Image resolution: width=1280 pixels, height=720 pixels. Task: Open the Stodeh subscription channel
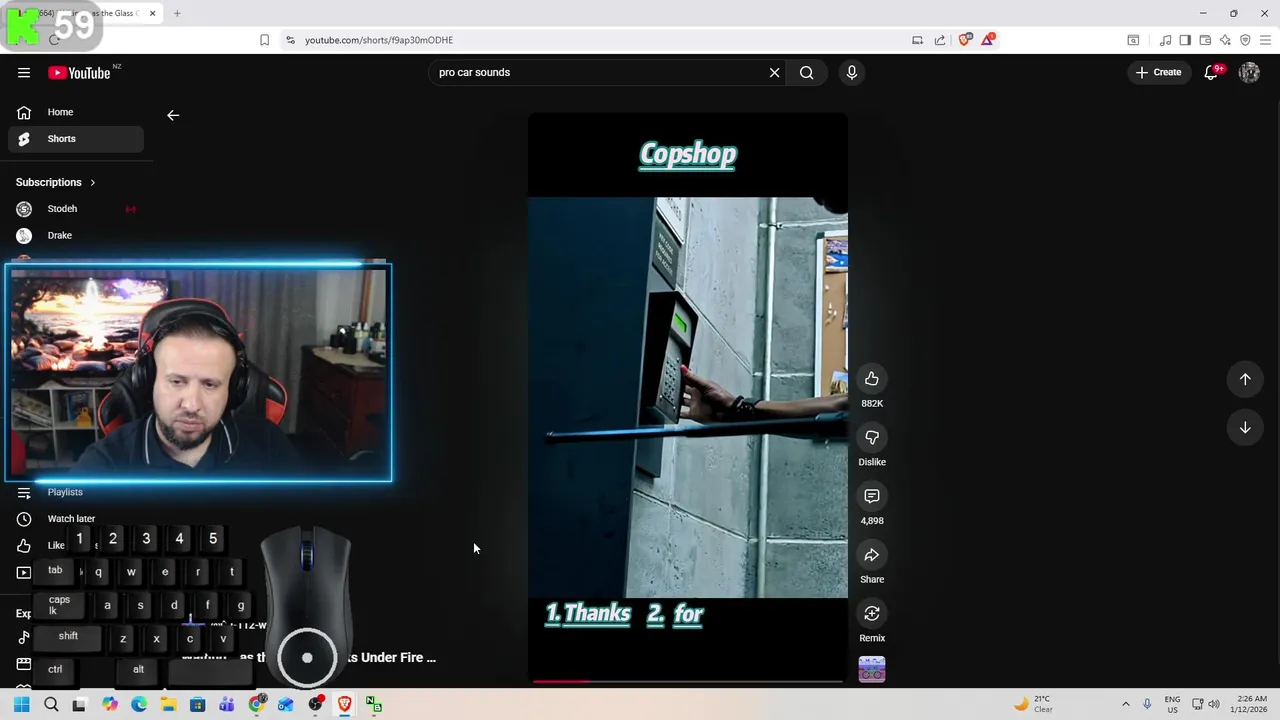(x=76, y=209)
